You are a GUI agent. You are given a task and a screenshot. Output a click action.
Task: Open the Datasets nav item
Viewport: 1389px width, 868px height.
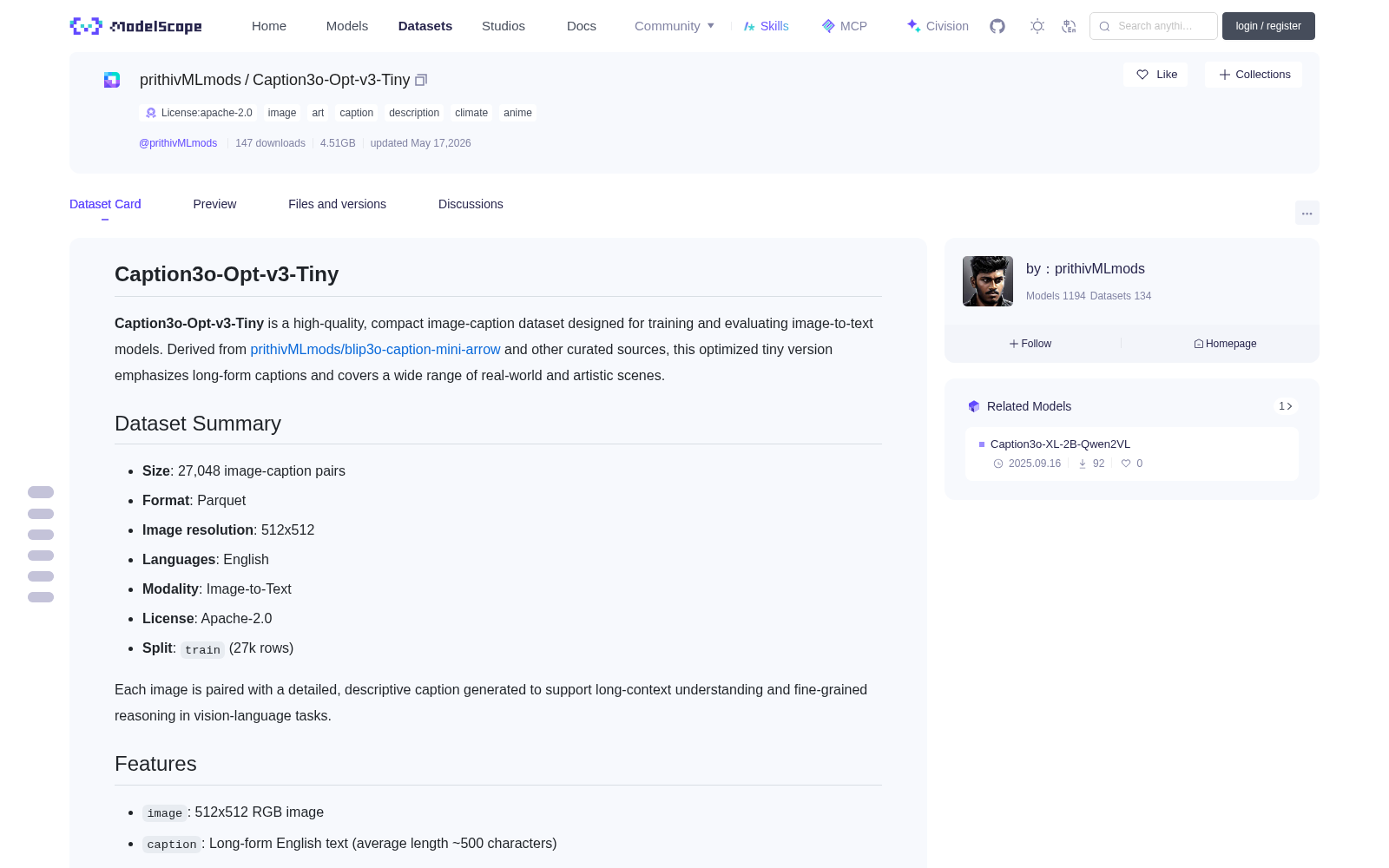425,26
